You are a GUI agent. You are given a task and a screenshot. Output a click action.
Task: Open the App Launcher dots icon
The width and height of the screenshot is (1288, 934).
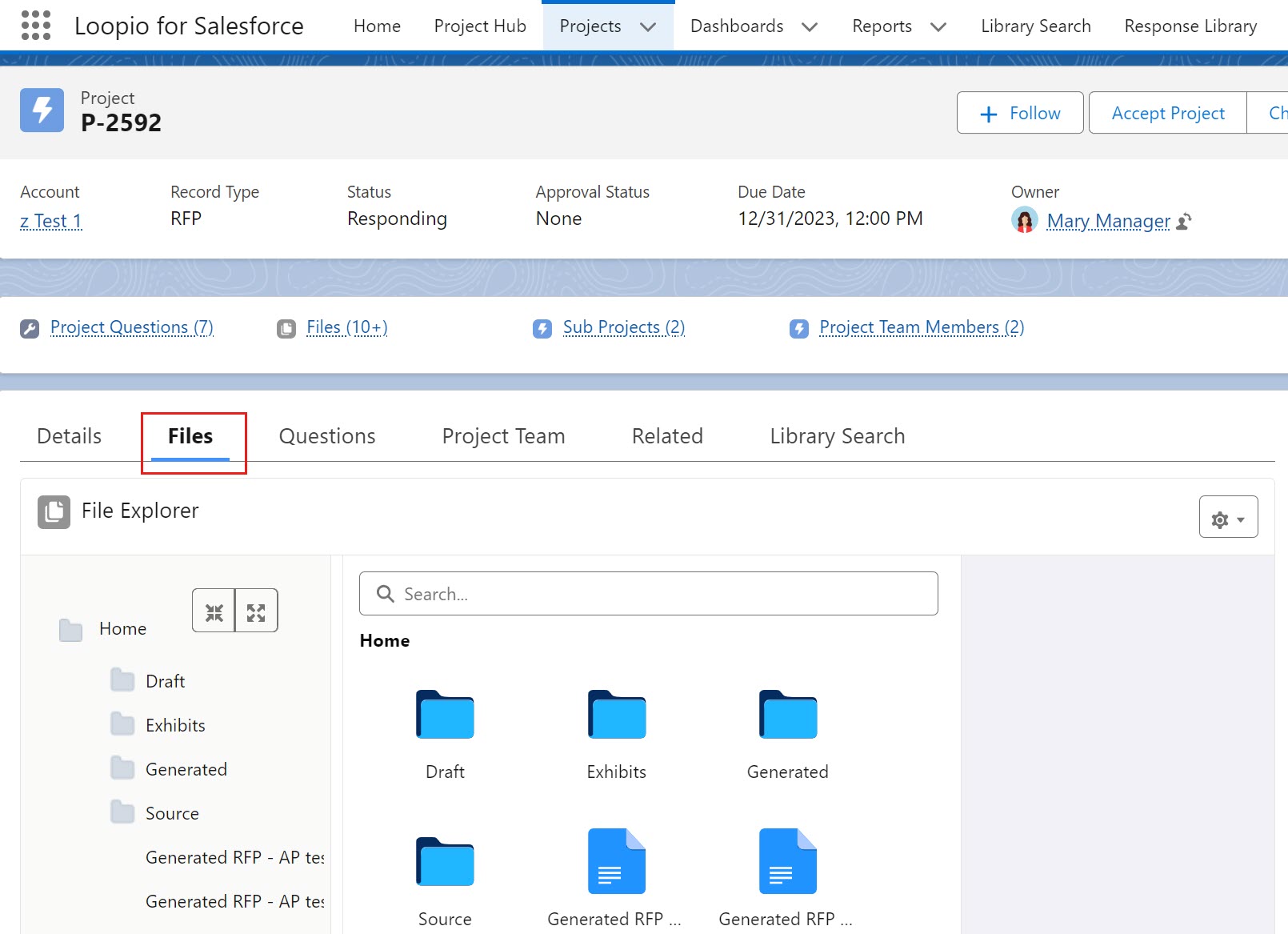pyautogui.click(x=36, y=26)
